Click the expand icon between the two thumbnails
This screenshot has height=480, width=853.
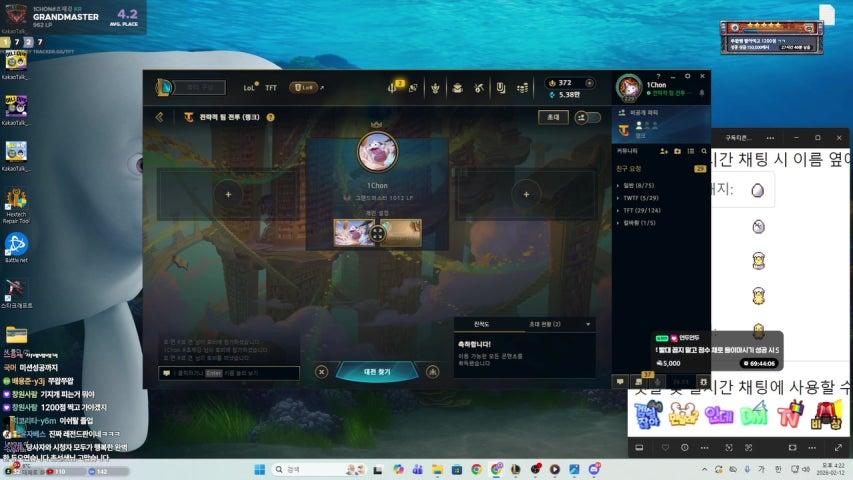378,233
